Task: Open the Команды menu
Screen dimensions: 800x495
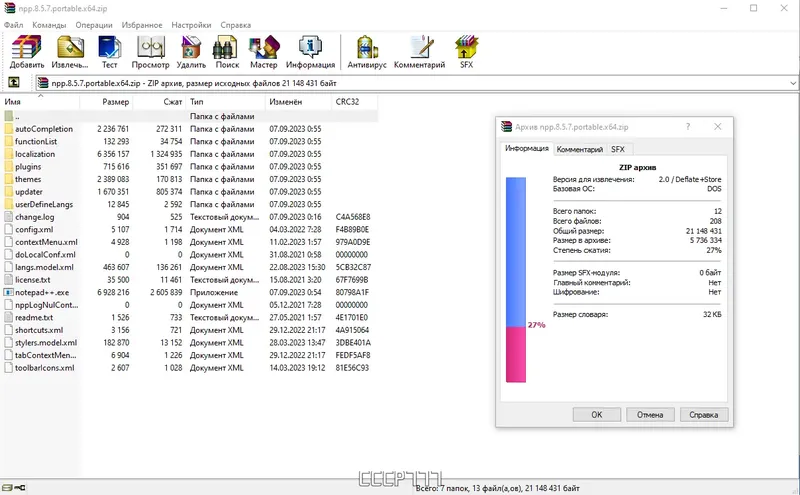Action: 49,24
